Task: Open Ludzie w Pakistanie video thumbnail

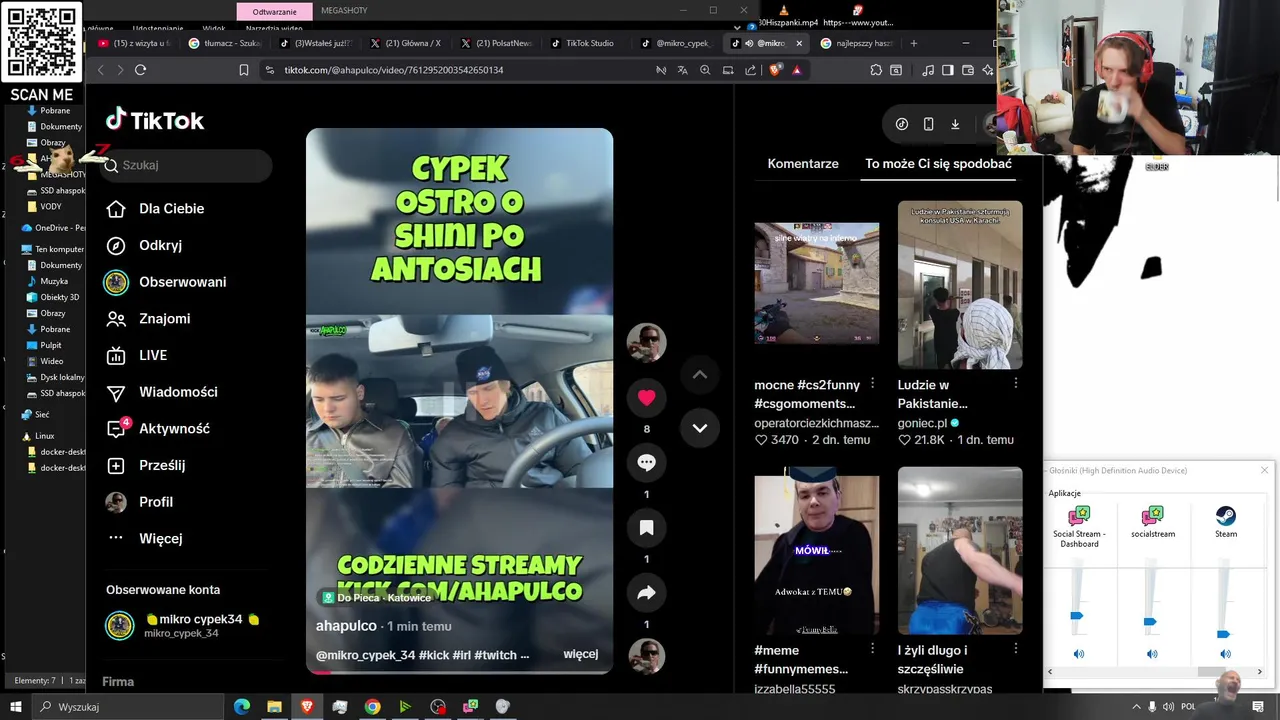Action: (960, 285)
